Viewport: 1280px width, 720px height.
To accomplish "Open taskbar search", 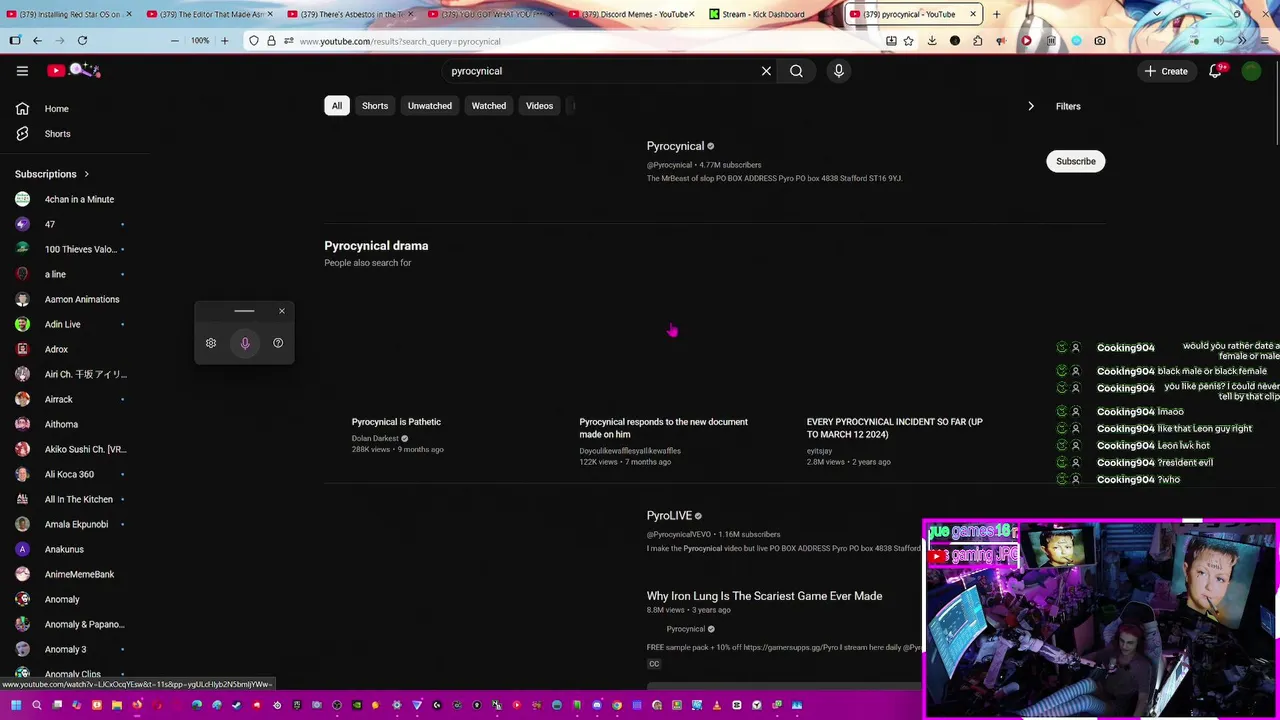I will coord(37,705).
